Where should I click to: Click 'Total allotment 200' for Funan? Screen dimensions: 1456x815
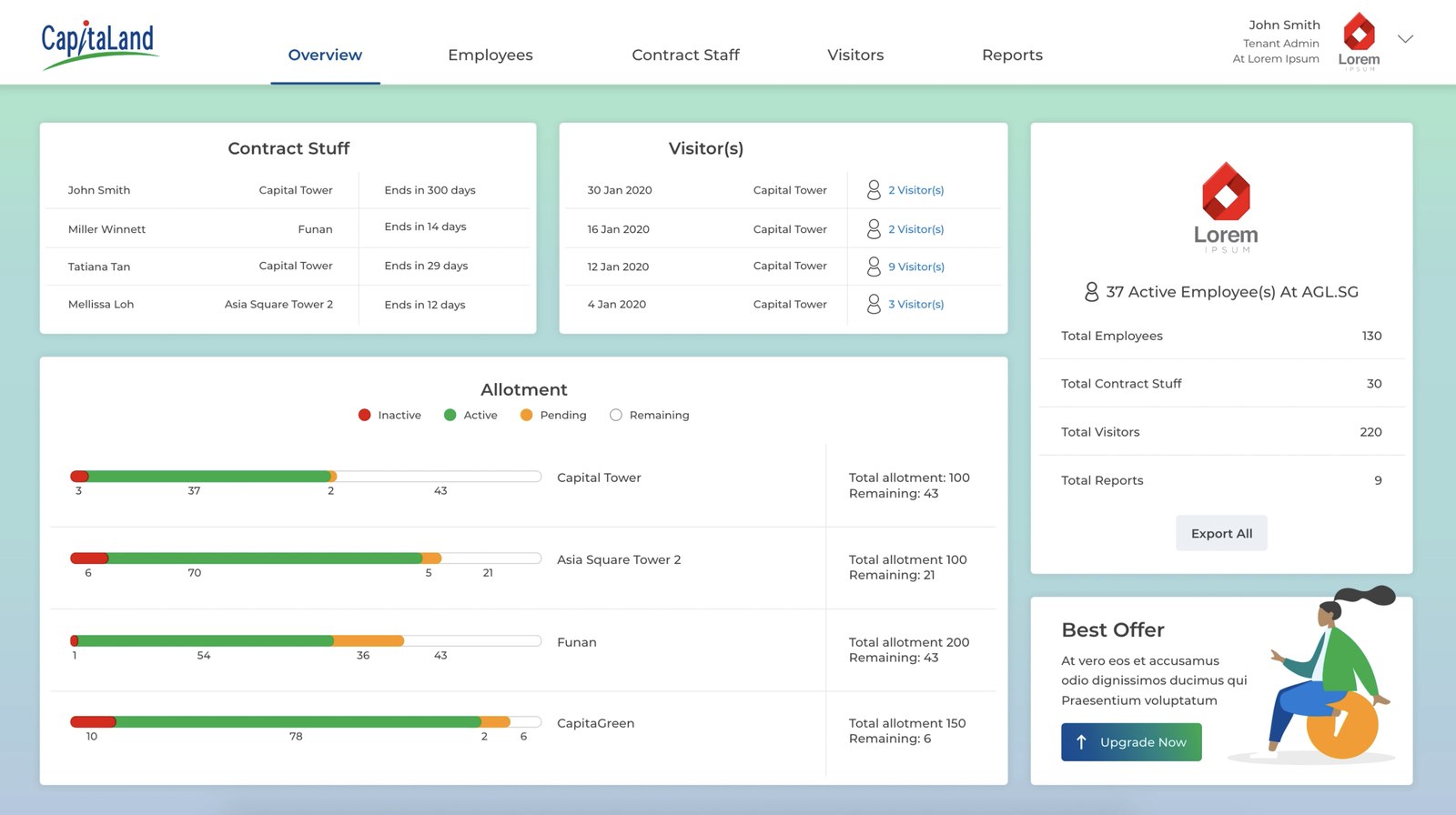[x=909, y=642]
